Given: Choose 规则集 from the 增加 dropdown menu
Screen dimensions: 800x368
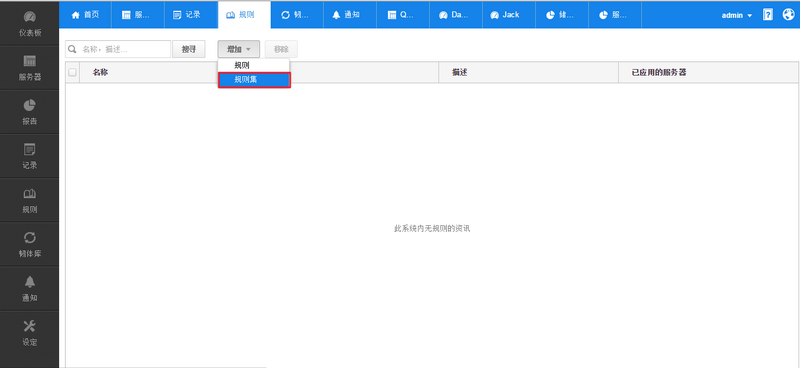Looking at the screenshot, I should (254, 80).
